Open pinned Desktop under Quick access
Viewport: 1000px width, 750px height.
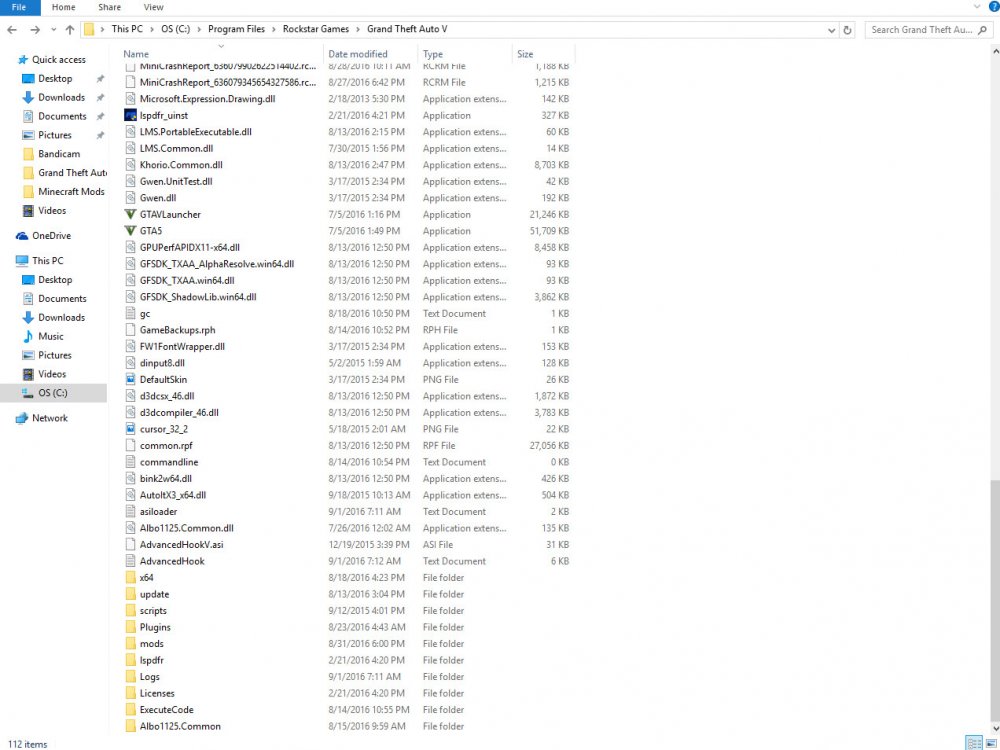(55, 78)
